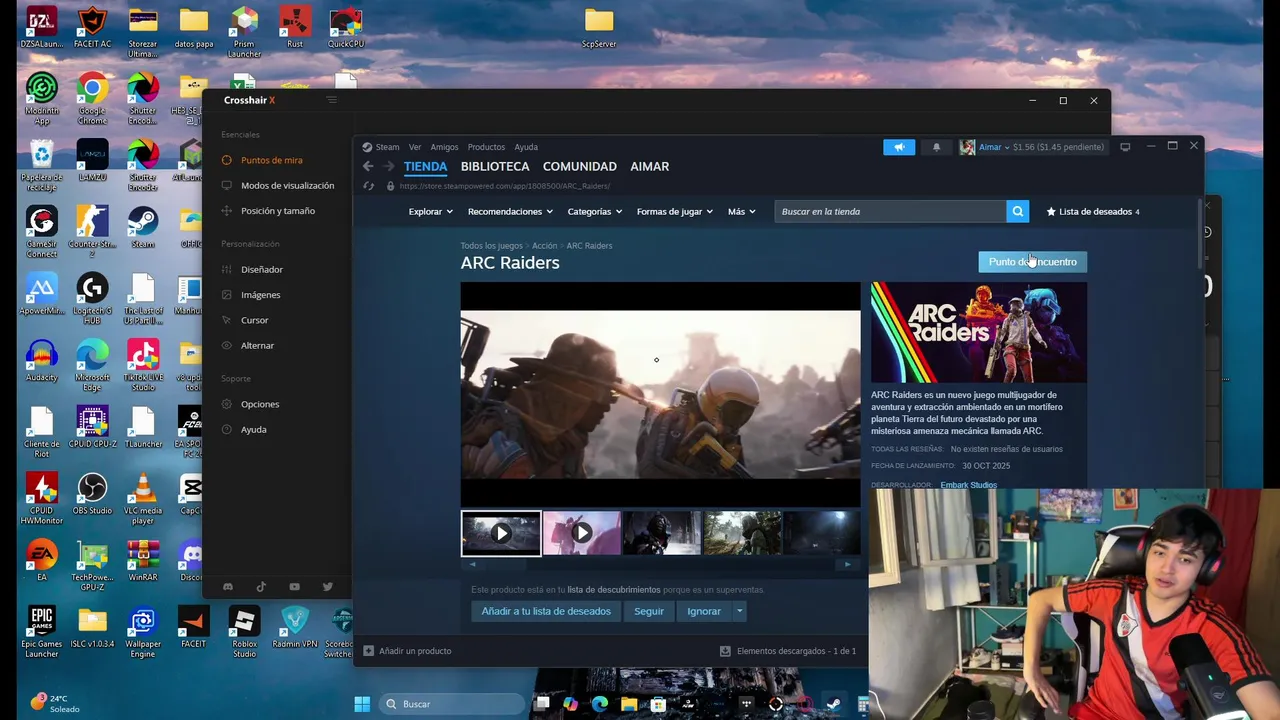
Task: Click Embark Studios developer link
Action: coord(968,485)
